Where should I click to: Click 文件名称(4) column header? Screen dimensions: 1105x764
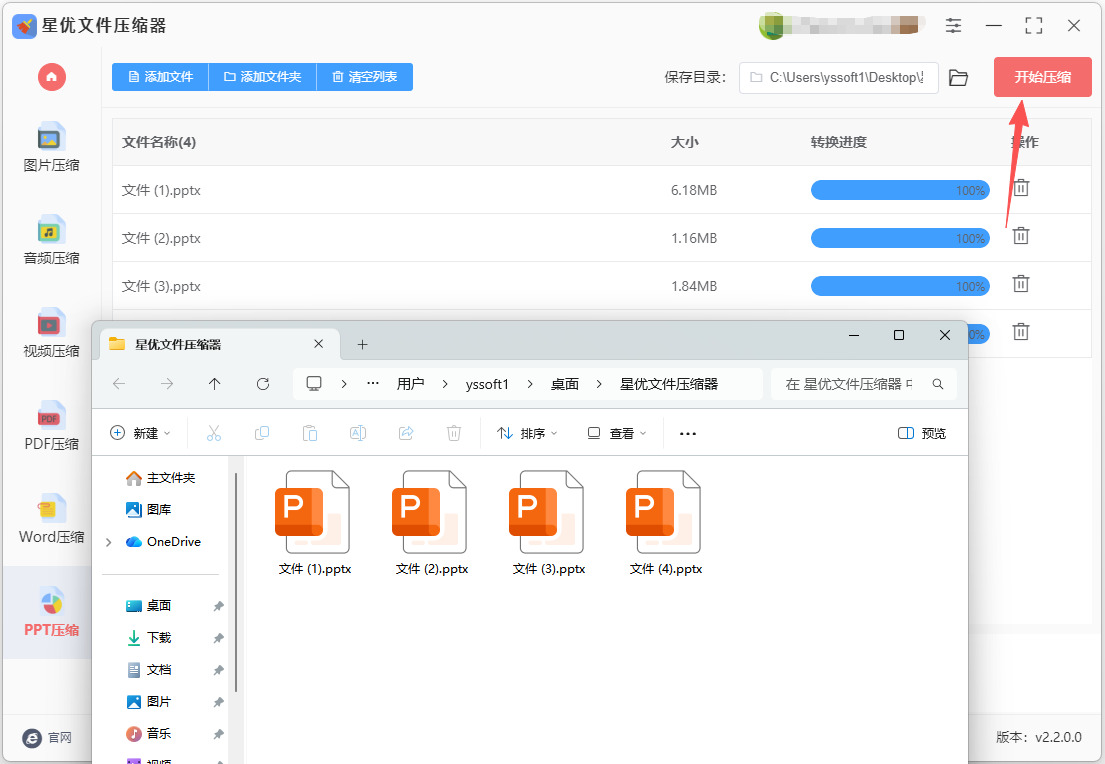pos(159,142)
